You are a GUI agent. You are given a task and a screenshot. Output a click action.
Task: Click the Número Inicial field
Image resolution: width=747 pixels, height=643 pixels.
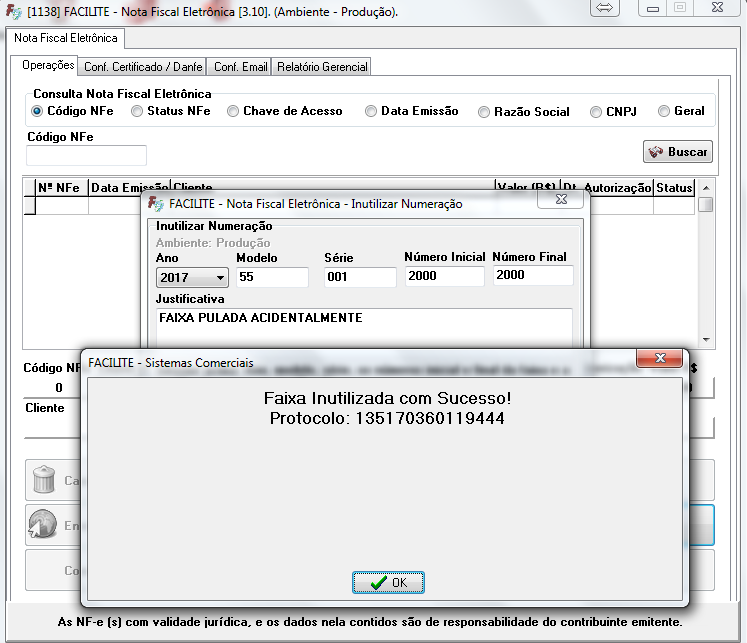click(444, 276)
